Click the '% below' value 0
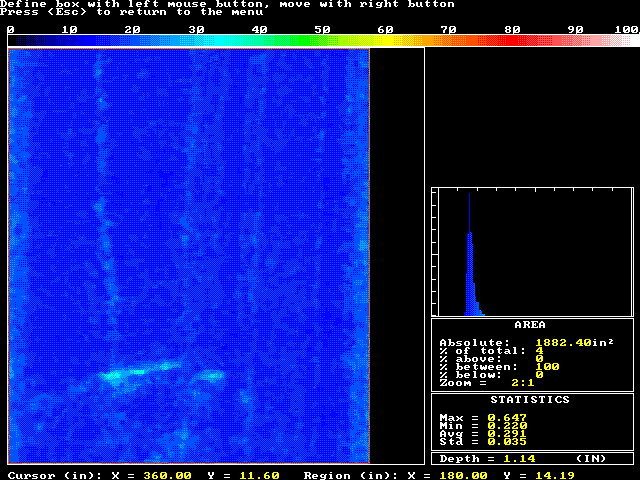Viewport: 640px width, 480px height. [x=540, y=375]
